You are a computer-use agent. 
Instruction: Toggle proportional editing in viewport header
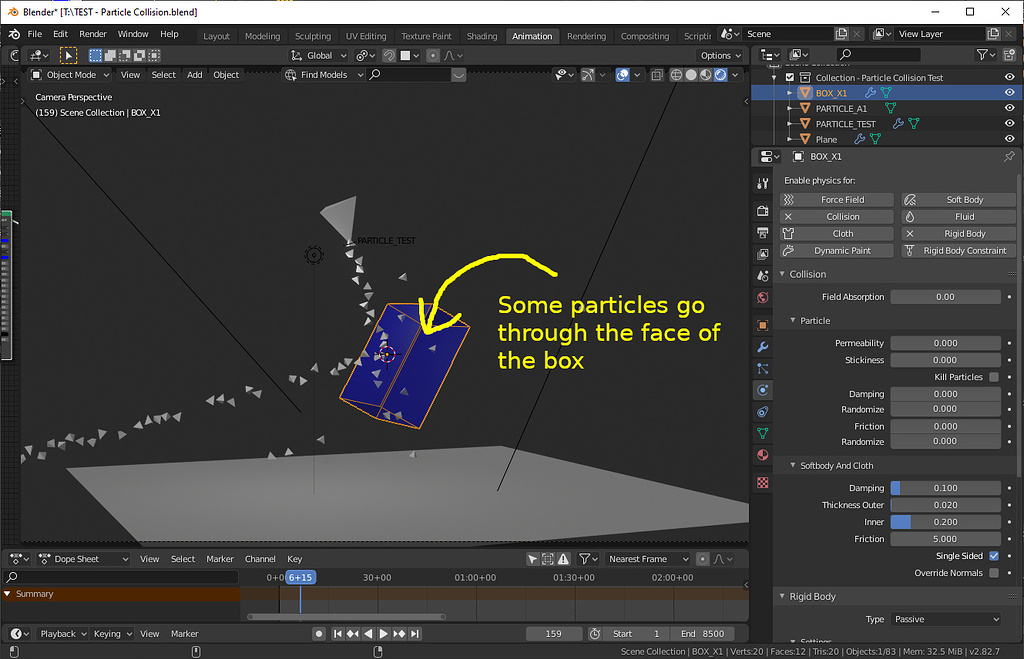click(432, 56)
